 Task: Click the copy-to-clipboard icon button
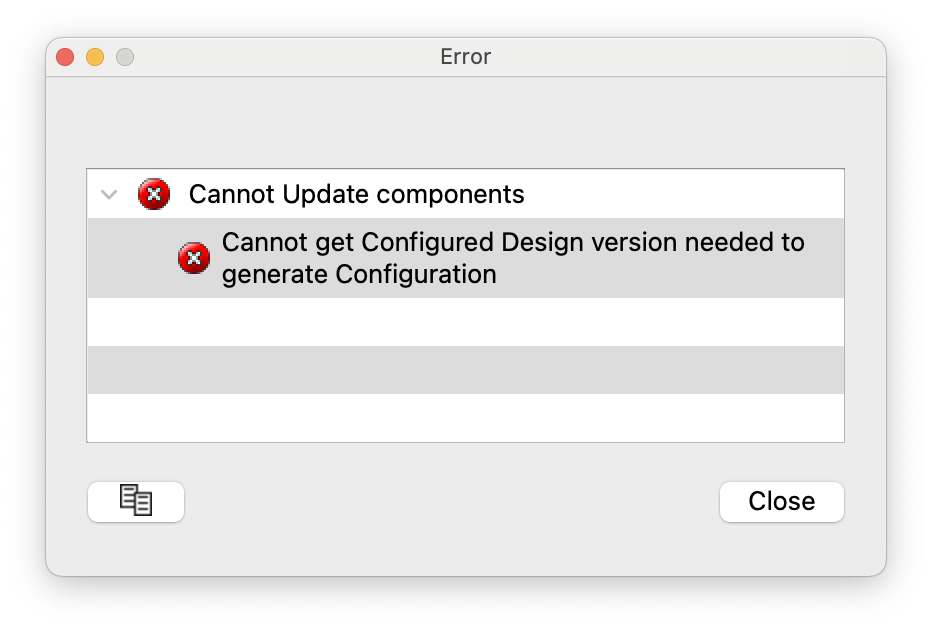click(136, 501)
